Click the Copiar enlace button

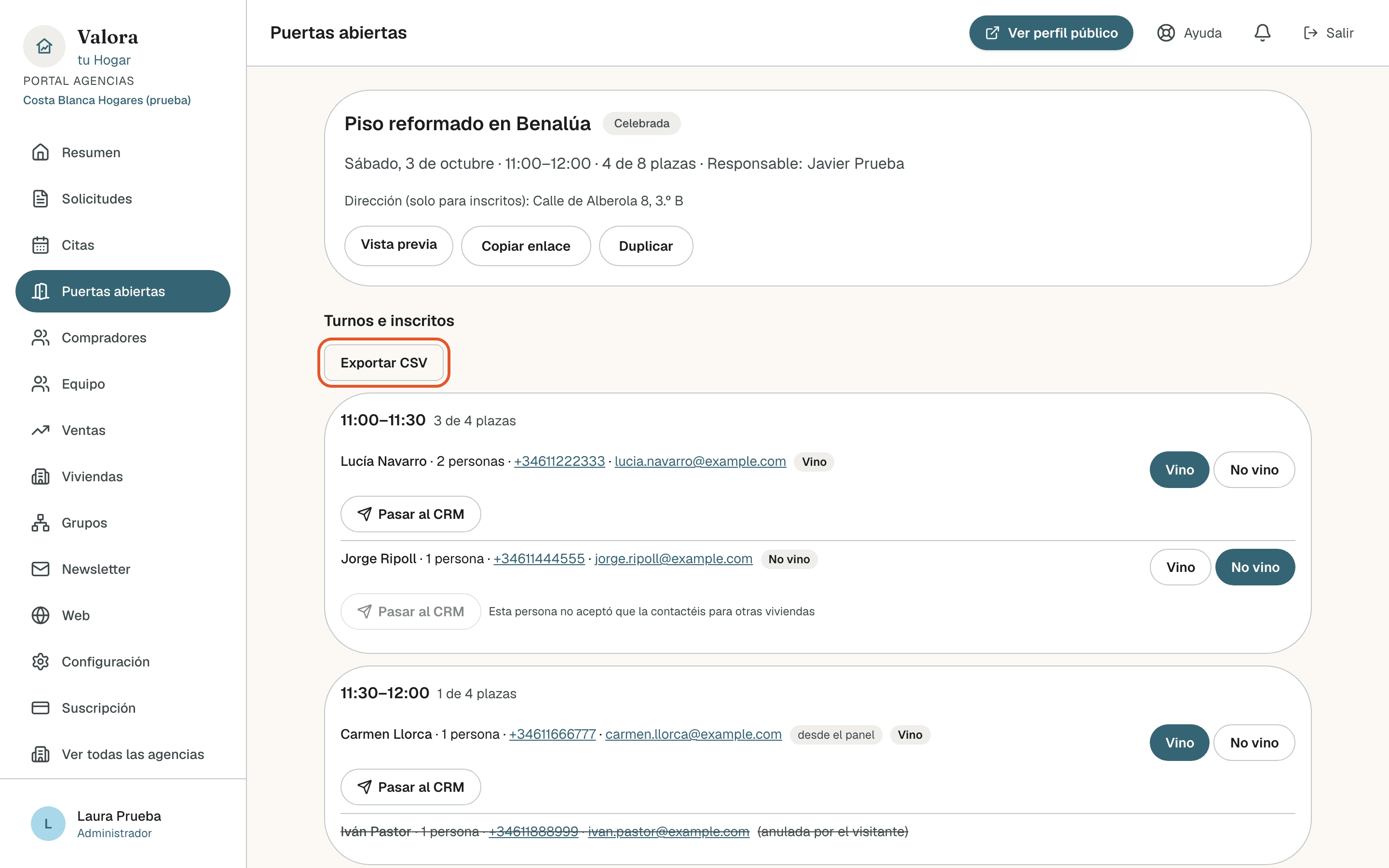526,246
